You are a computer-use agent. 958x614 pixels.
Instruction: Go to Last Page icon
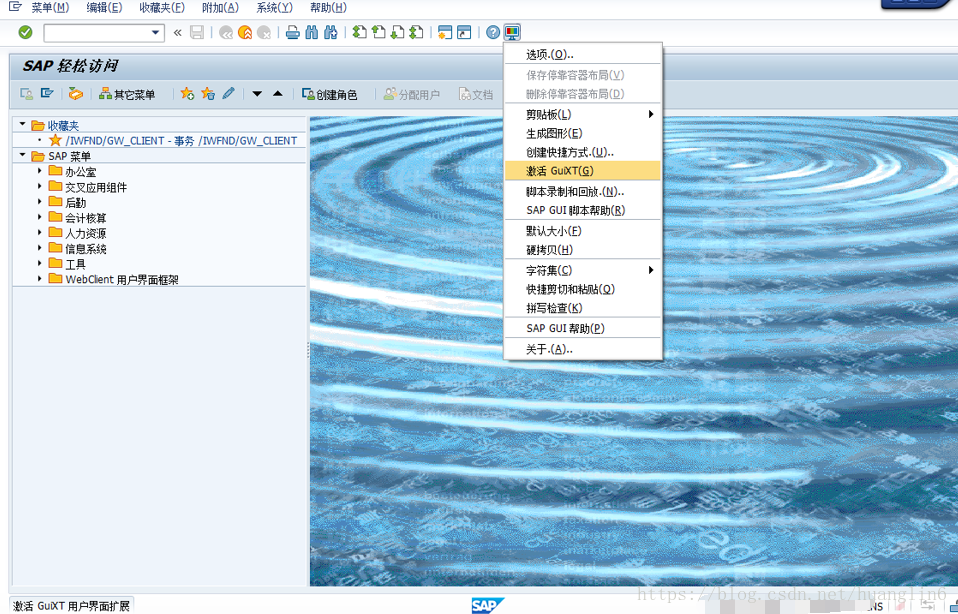point(417,32)
